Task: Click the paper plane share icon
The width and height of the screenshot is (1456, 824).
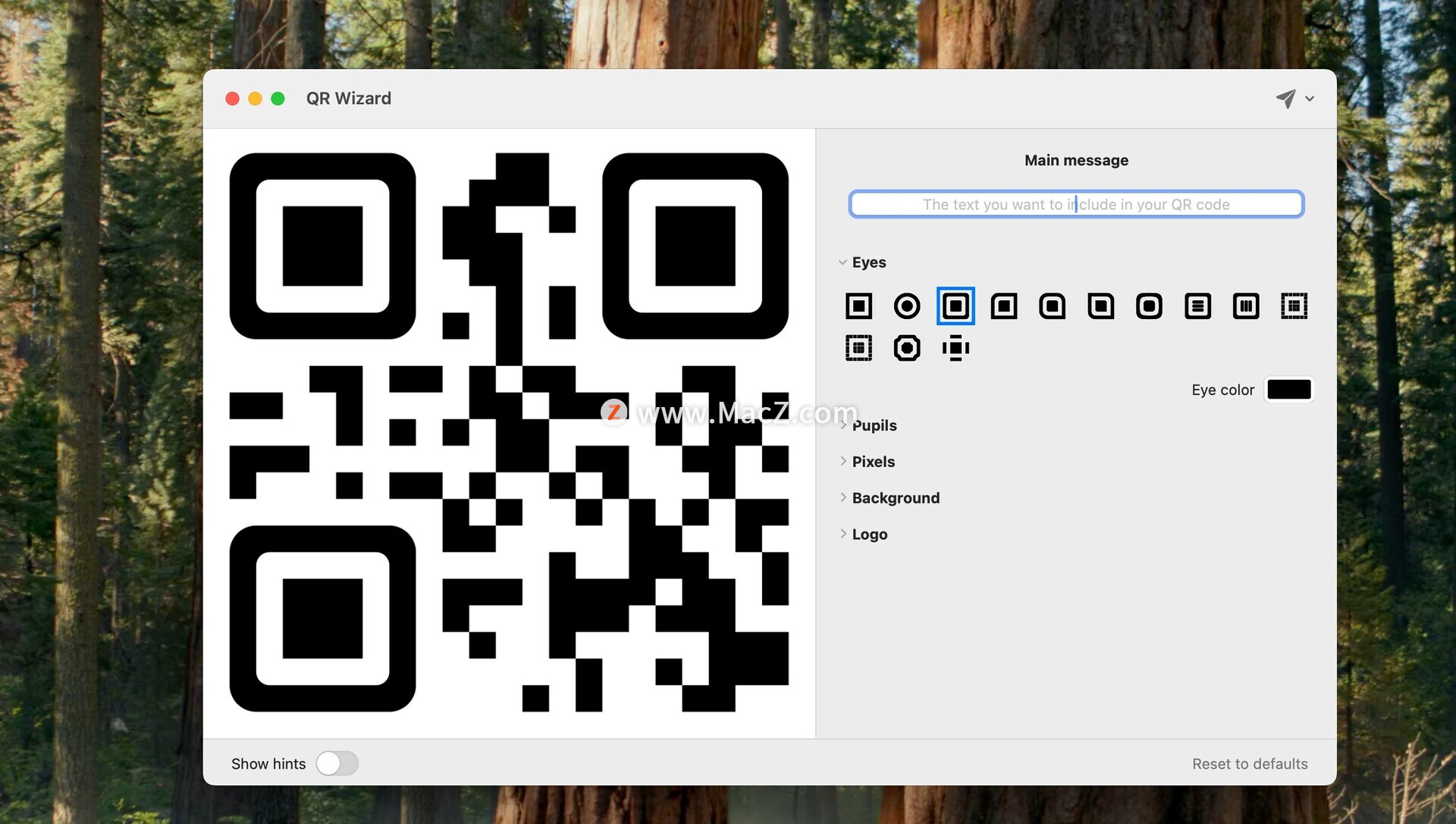Action: point(1285,99)
